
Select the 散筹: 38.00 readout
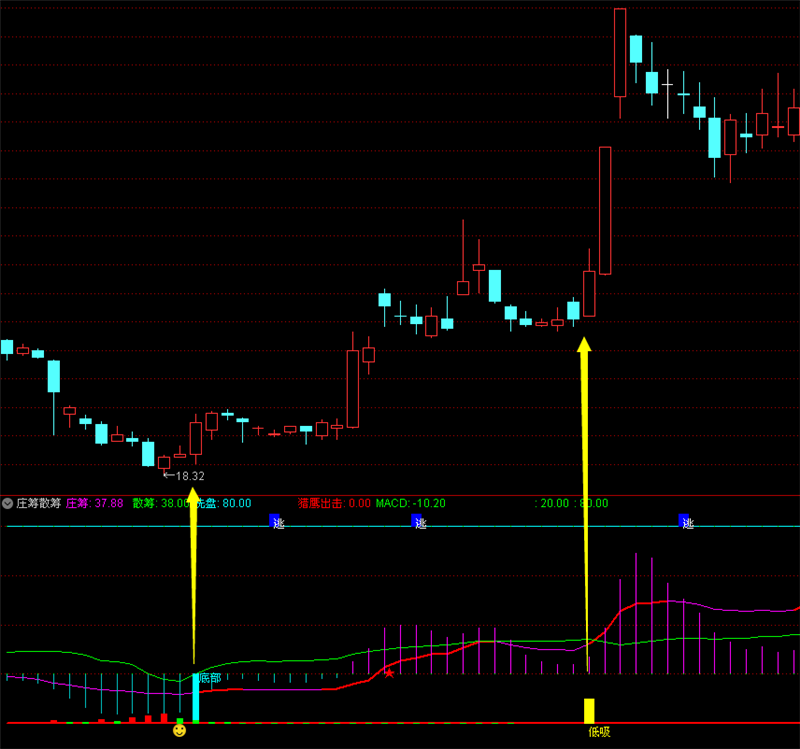pyautogui.click(x=161, y=504)
